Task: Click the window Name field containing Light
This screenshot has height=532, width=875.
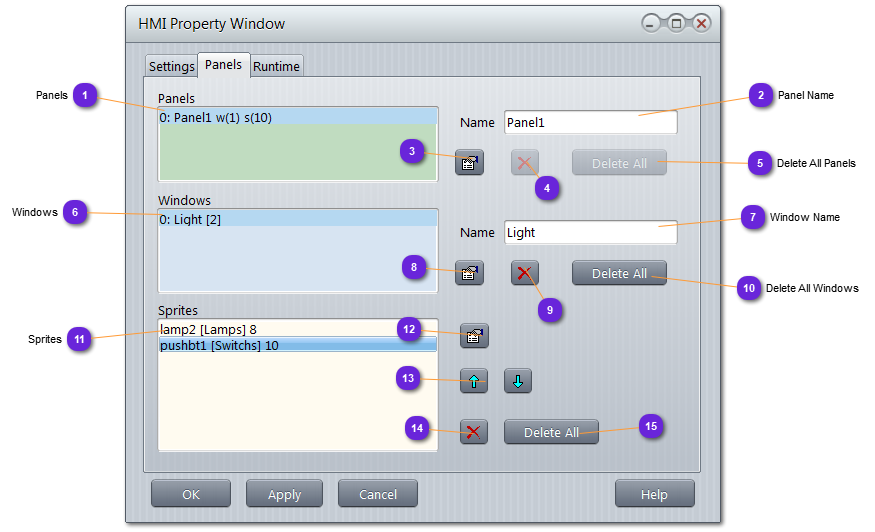Action: point(590,233)
